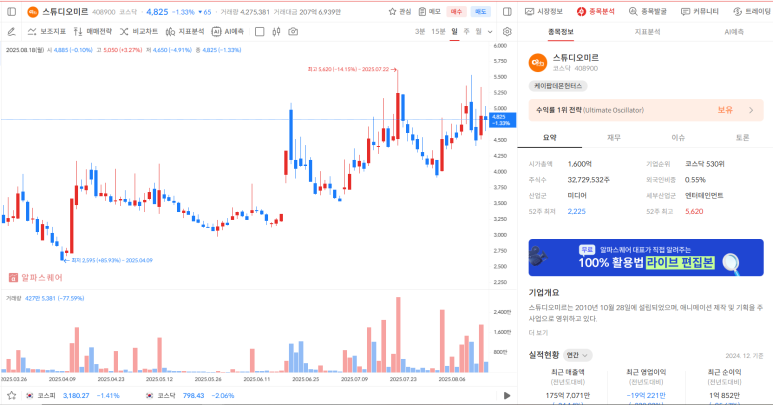773x405 pixels.
Task: Click 최근 매출액 value 175억 7,071만
Action: click(x=568, y=395)
